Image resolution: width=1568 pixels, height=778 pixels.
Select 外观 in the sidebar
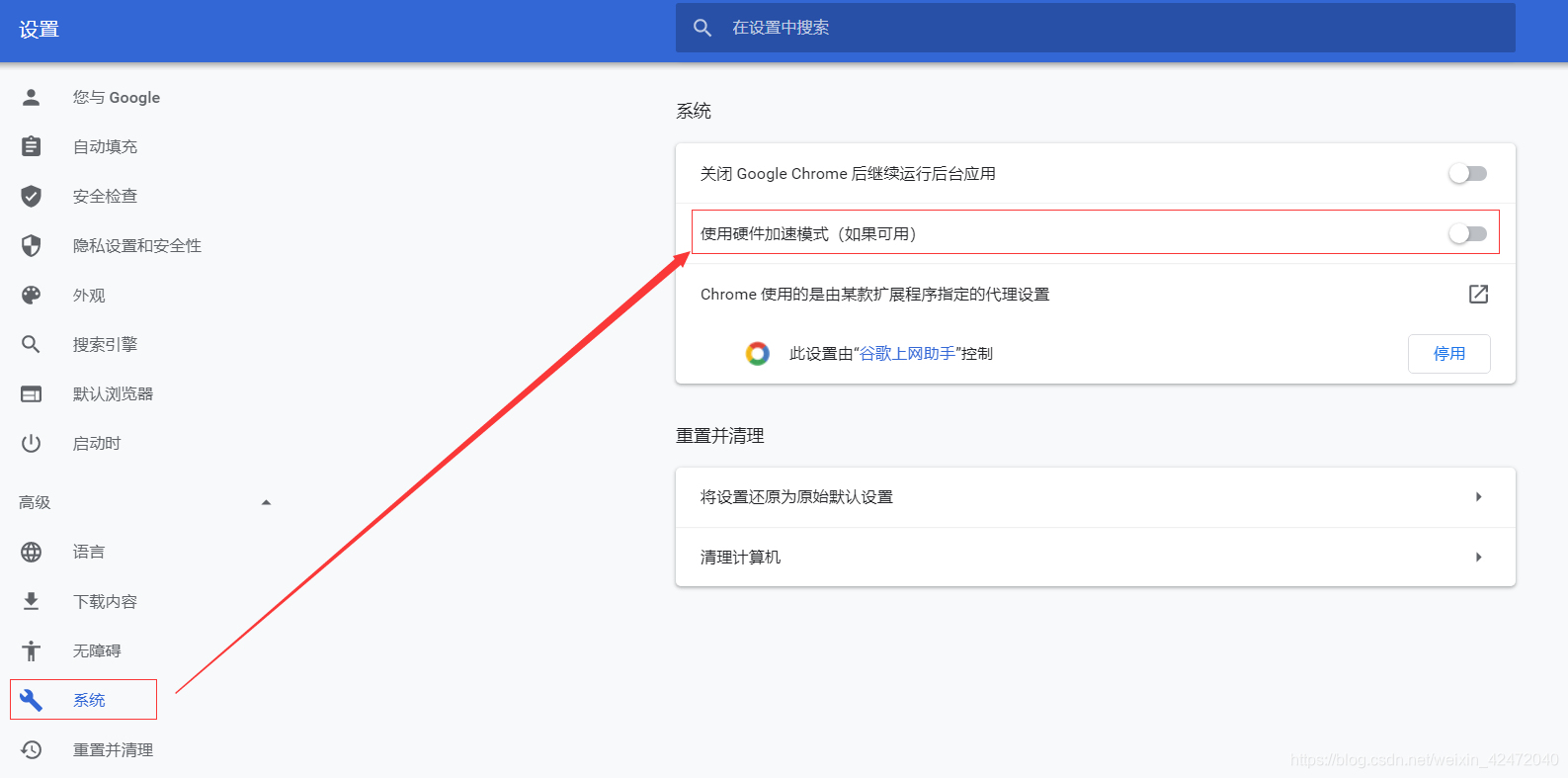click(89, 295)
